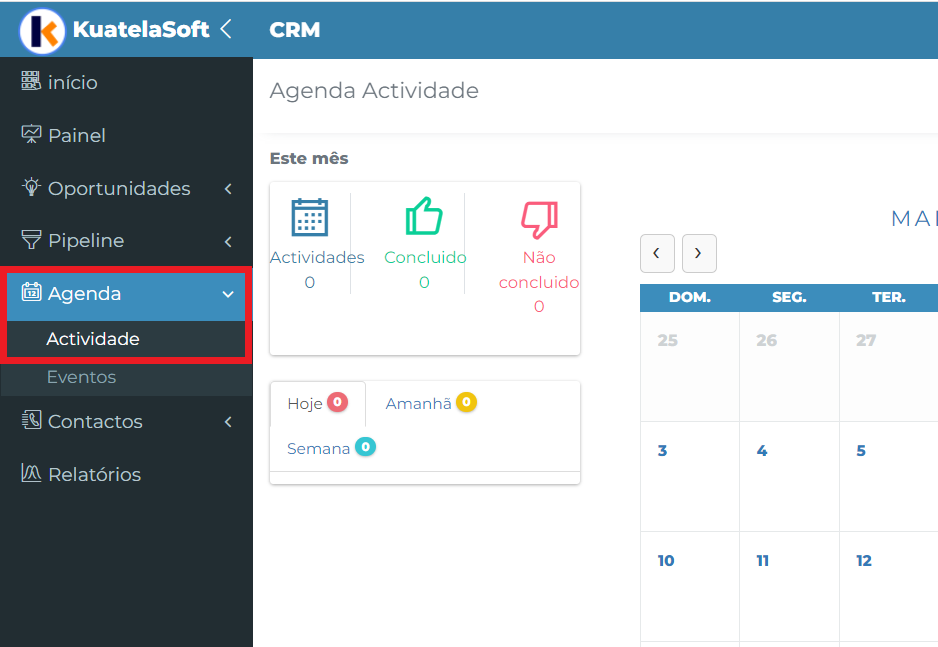Click the SEG. column header
Screen dimensions: 938x647
pyautogui.click(x=789, y=297)
